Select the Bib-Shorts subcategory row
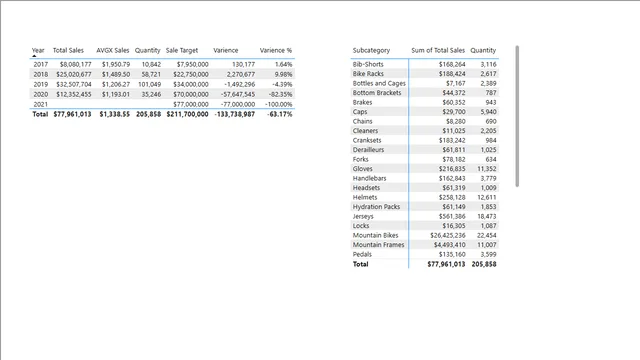 pyautogui.click(x=424, y=64)
